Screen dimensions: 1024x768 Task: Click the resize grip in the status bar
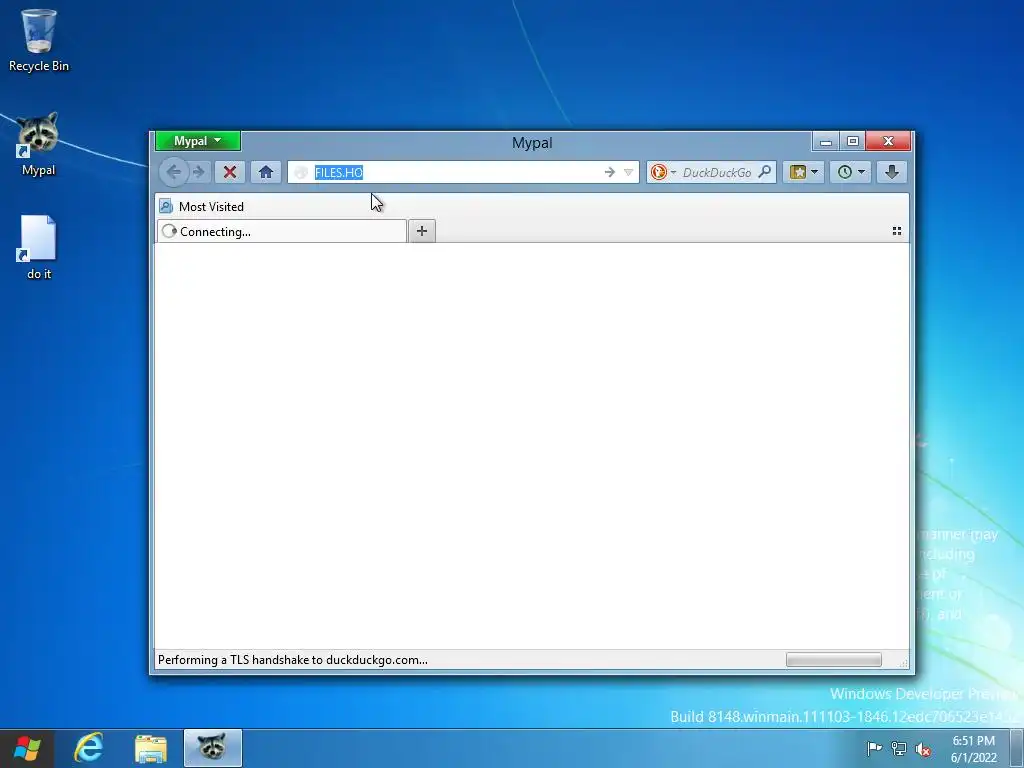903,662
